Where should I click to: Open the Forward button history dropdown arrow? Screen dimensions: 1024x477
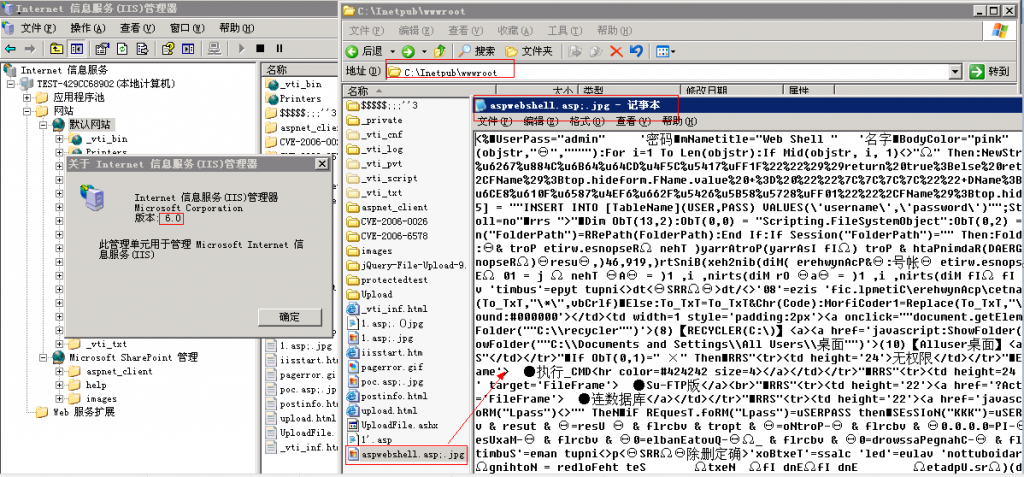pos(424,52)
